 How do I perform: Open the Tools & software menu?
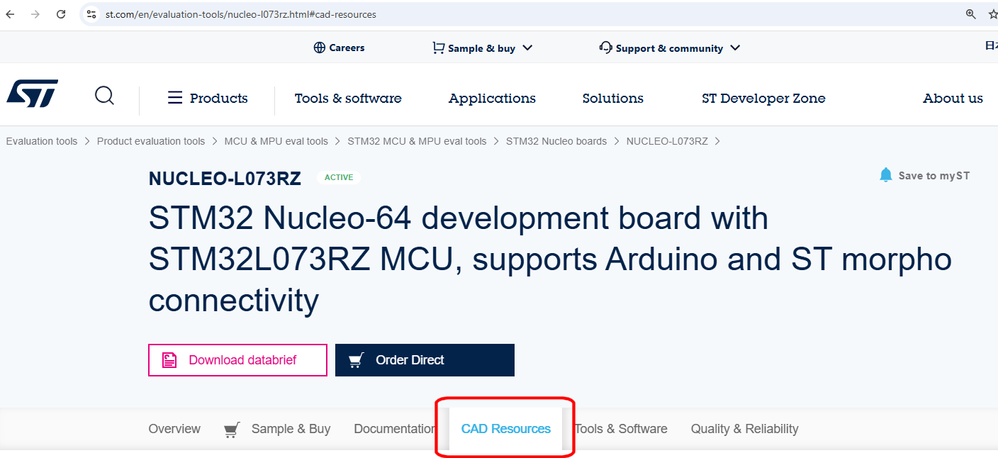pos(348,99)
